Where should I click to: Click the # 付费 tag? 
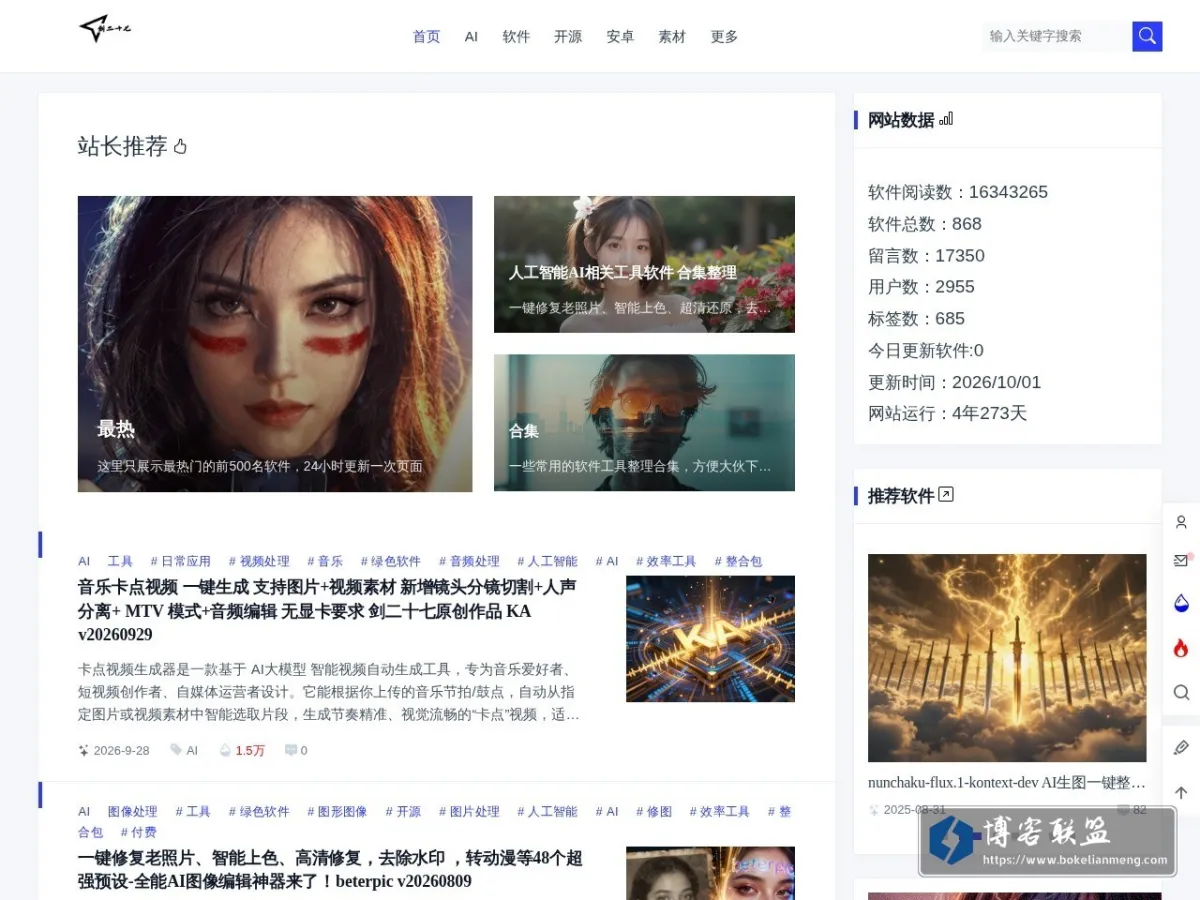pos(139,832)
